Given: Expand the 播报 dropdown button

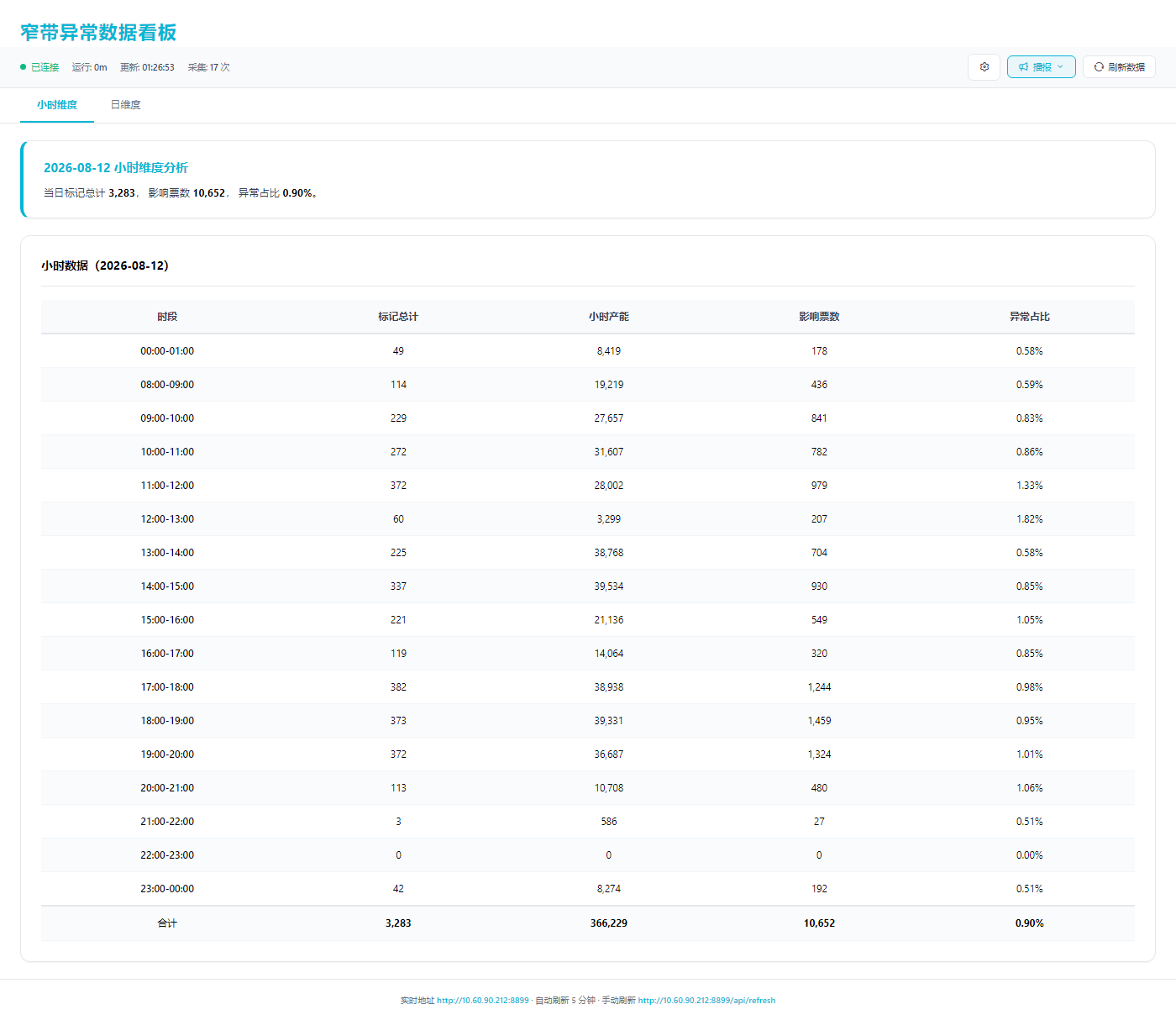Looking at the screenshot, I should pos(1042,67).
